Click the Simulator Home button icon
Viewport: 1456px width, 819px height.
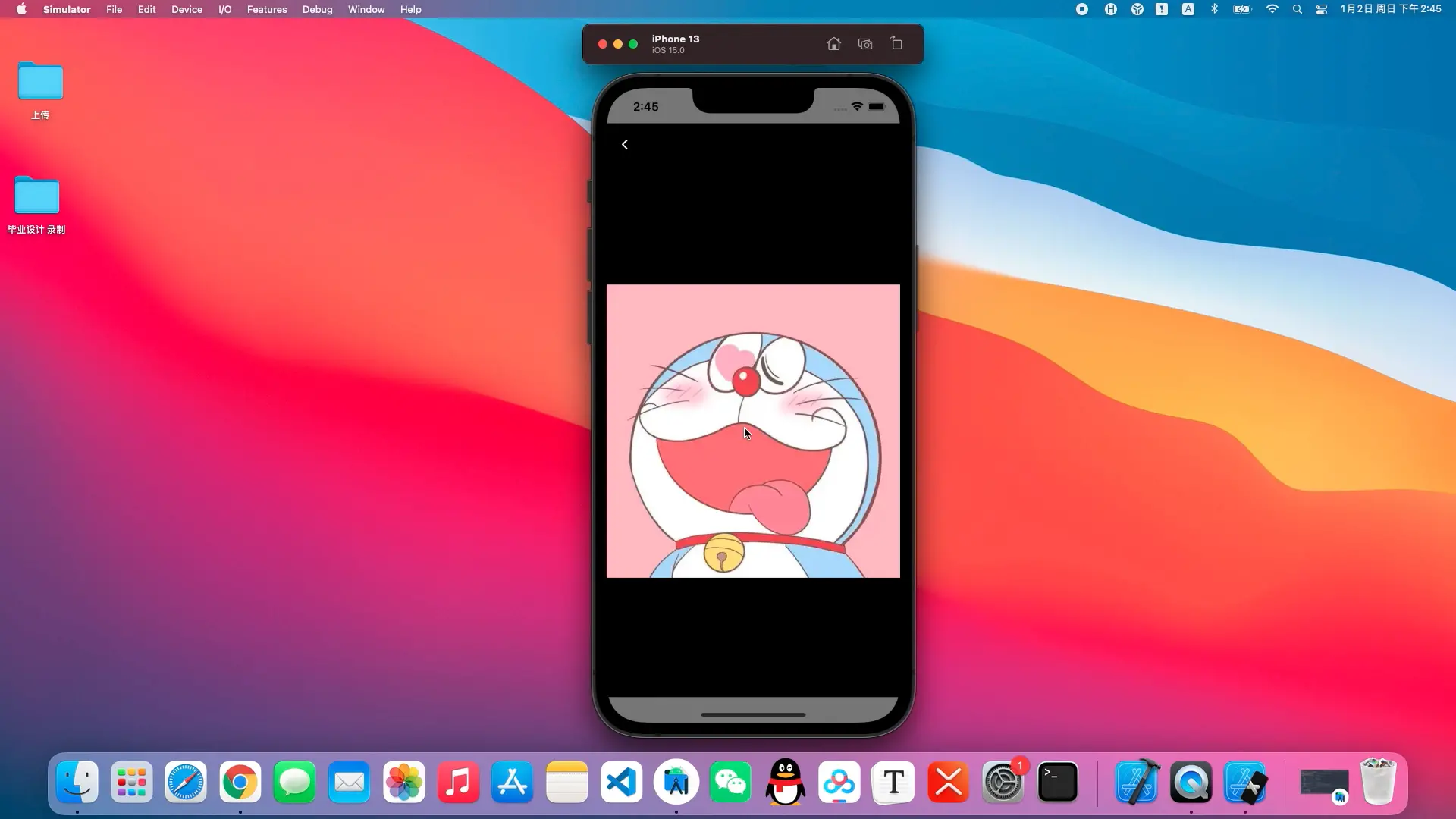(833, 44)
